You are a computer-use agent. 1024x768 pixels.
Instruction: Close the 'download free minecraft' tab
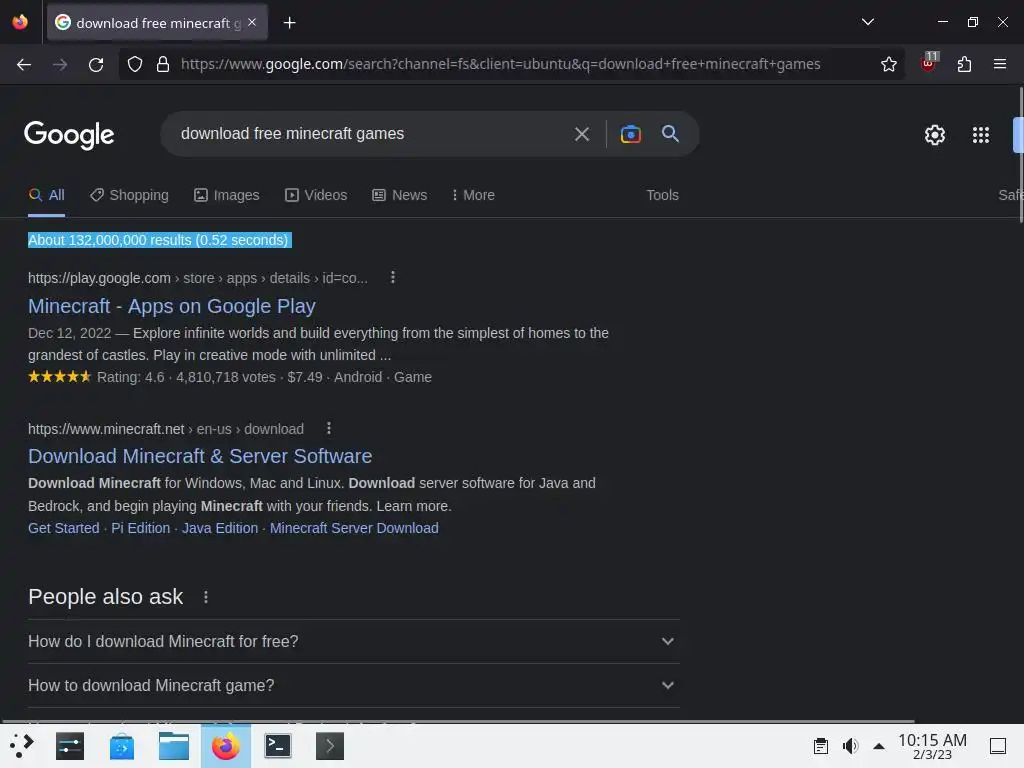252,22
